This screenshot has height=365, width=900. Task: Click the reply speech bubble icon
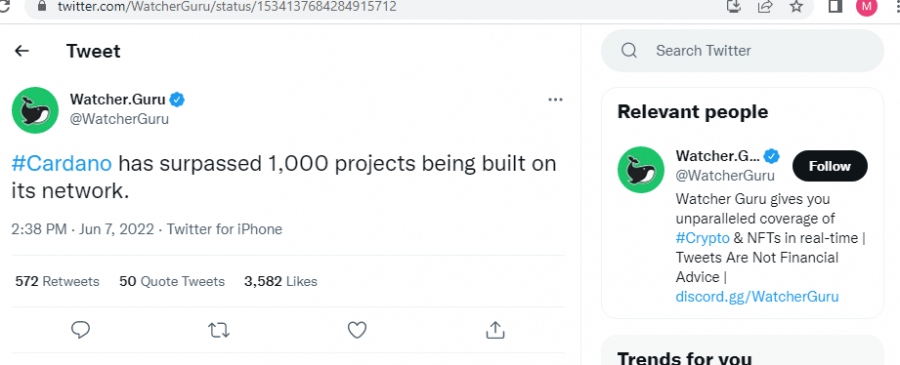tap(80, 329)
